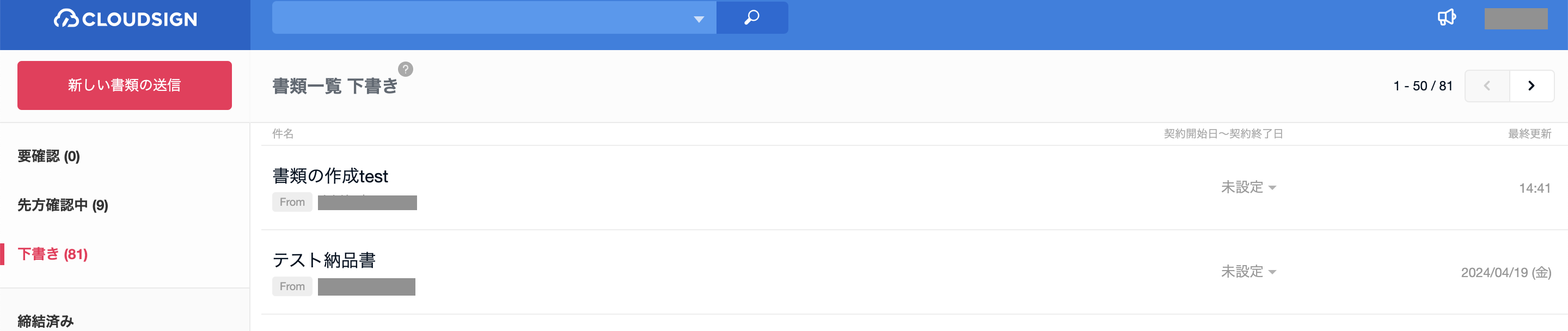Image resolution: width=1568 pixels, height=331 pixels.
Task: Expand the search box dropdown arrow
Action: (699, 19)
